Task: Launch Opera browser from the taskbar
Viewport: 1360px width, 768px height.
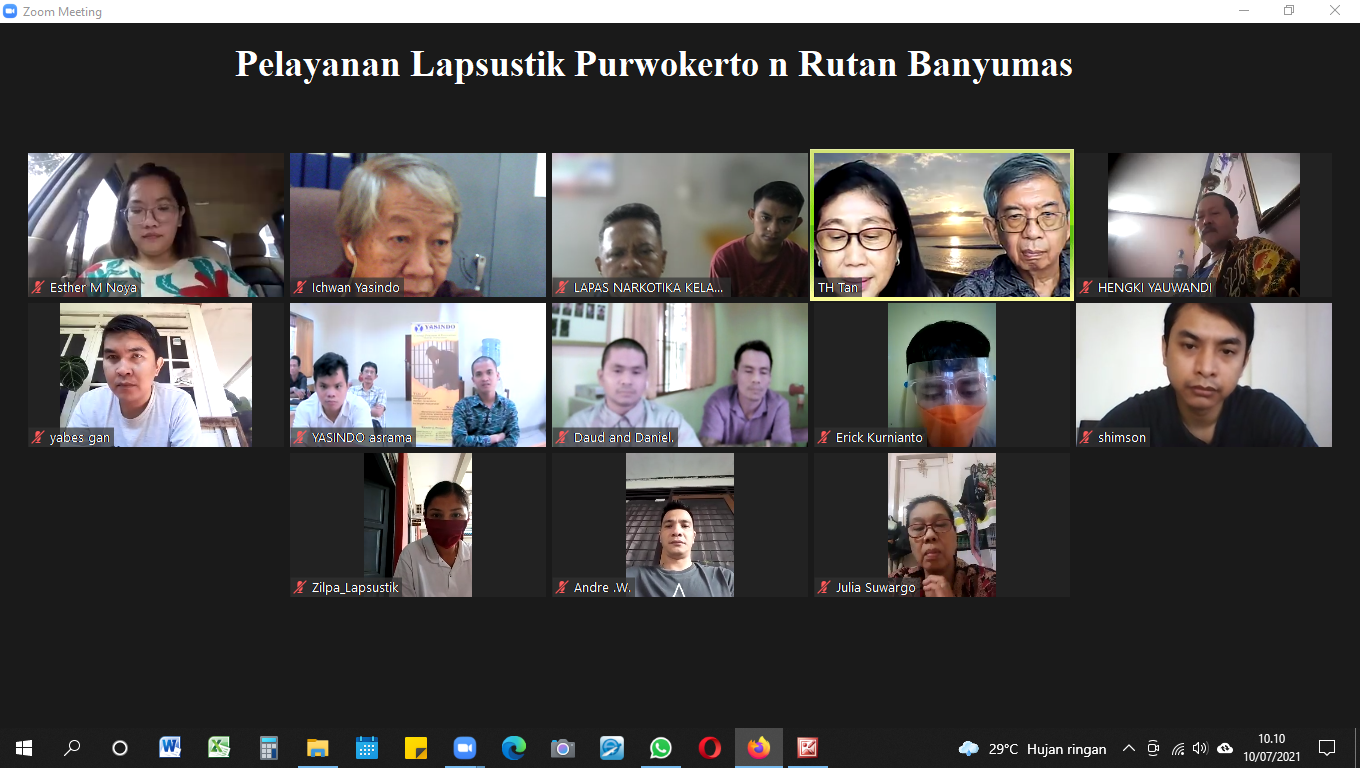Action: (x=710, y=748)
